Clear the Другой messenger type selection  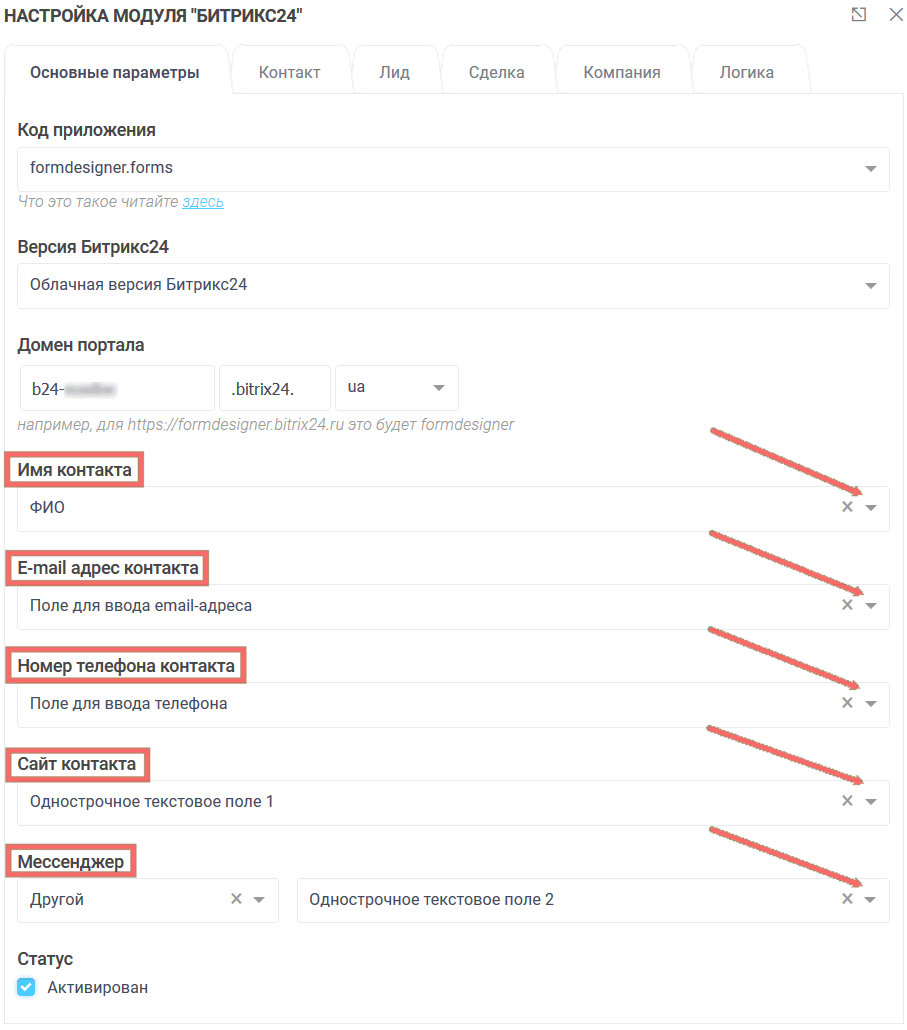pyautogui.click(x=236, y=899)
